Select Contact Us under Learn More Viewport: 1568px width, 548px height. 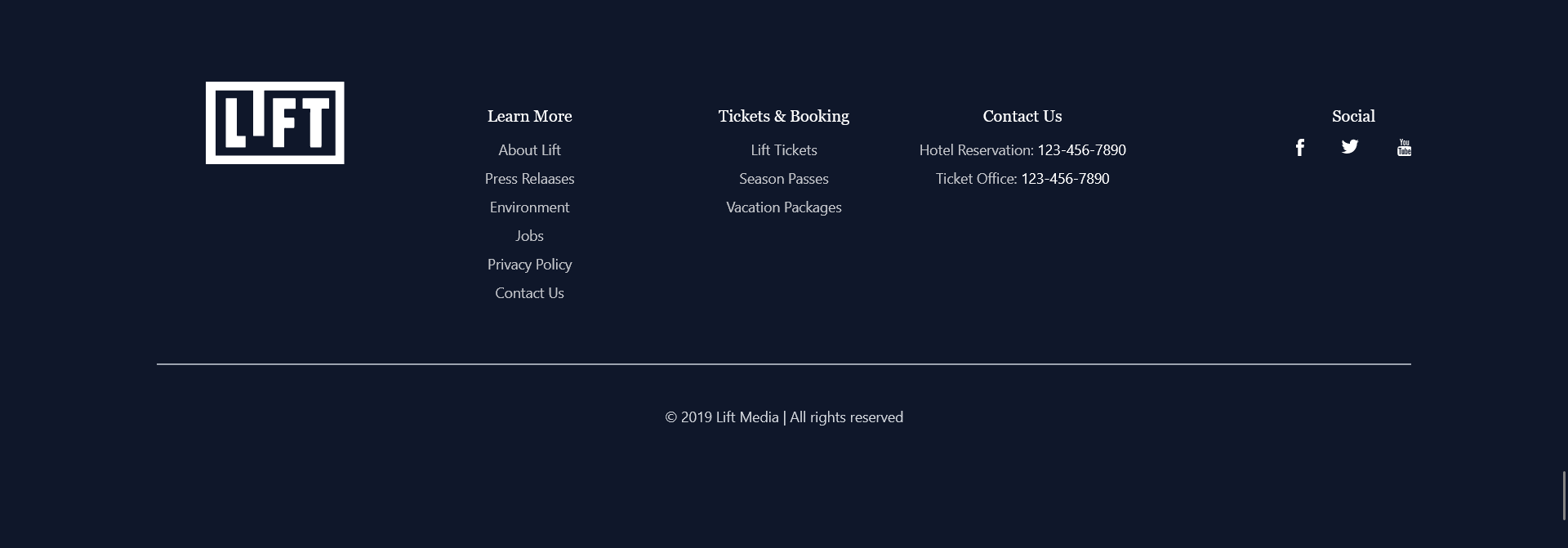(529, 293)
